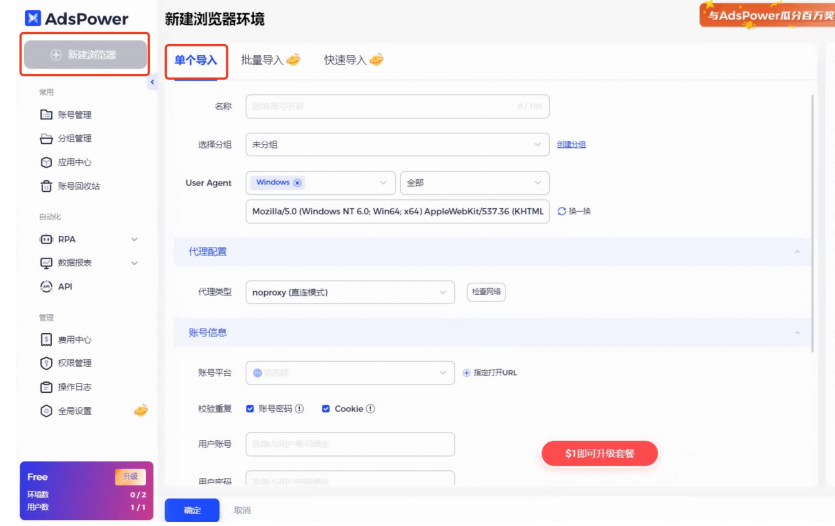Click the User Agent string field
Image resolution: width=835 pixels, height=526 pixels.
(397, 211)
